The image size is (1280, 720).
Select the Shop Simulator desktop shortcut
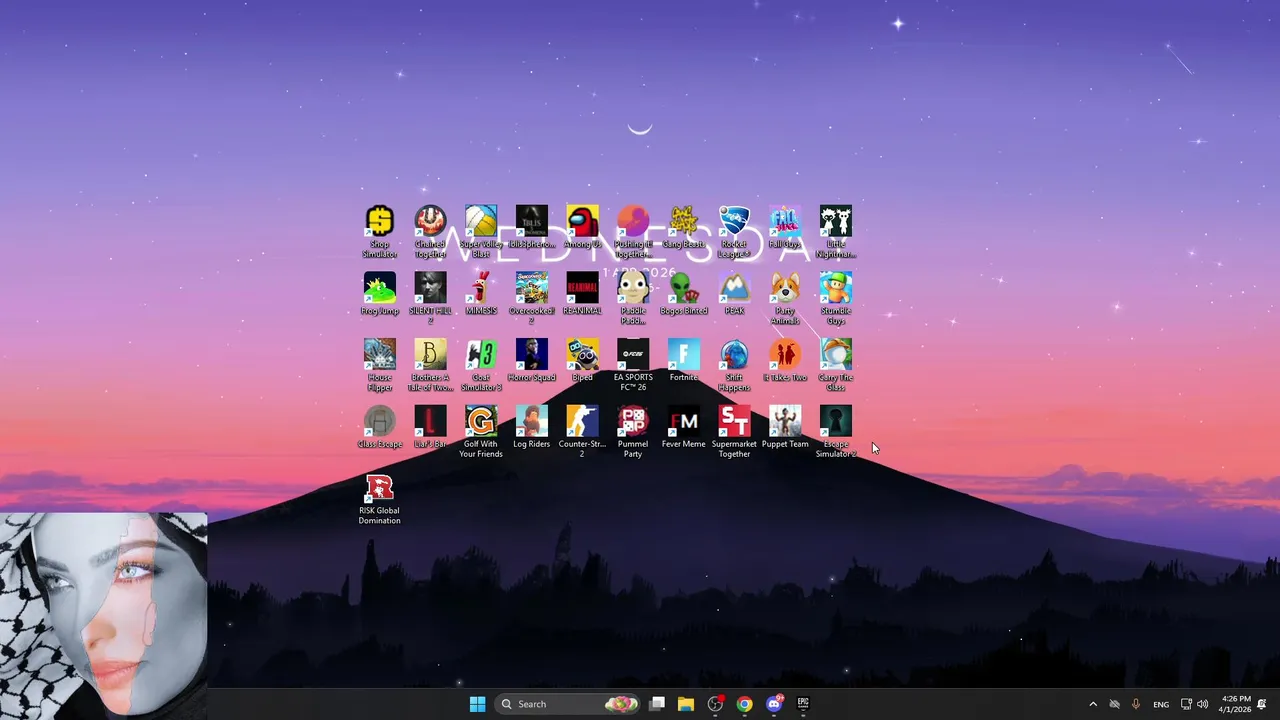point(380,222)
